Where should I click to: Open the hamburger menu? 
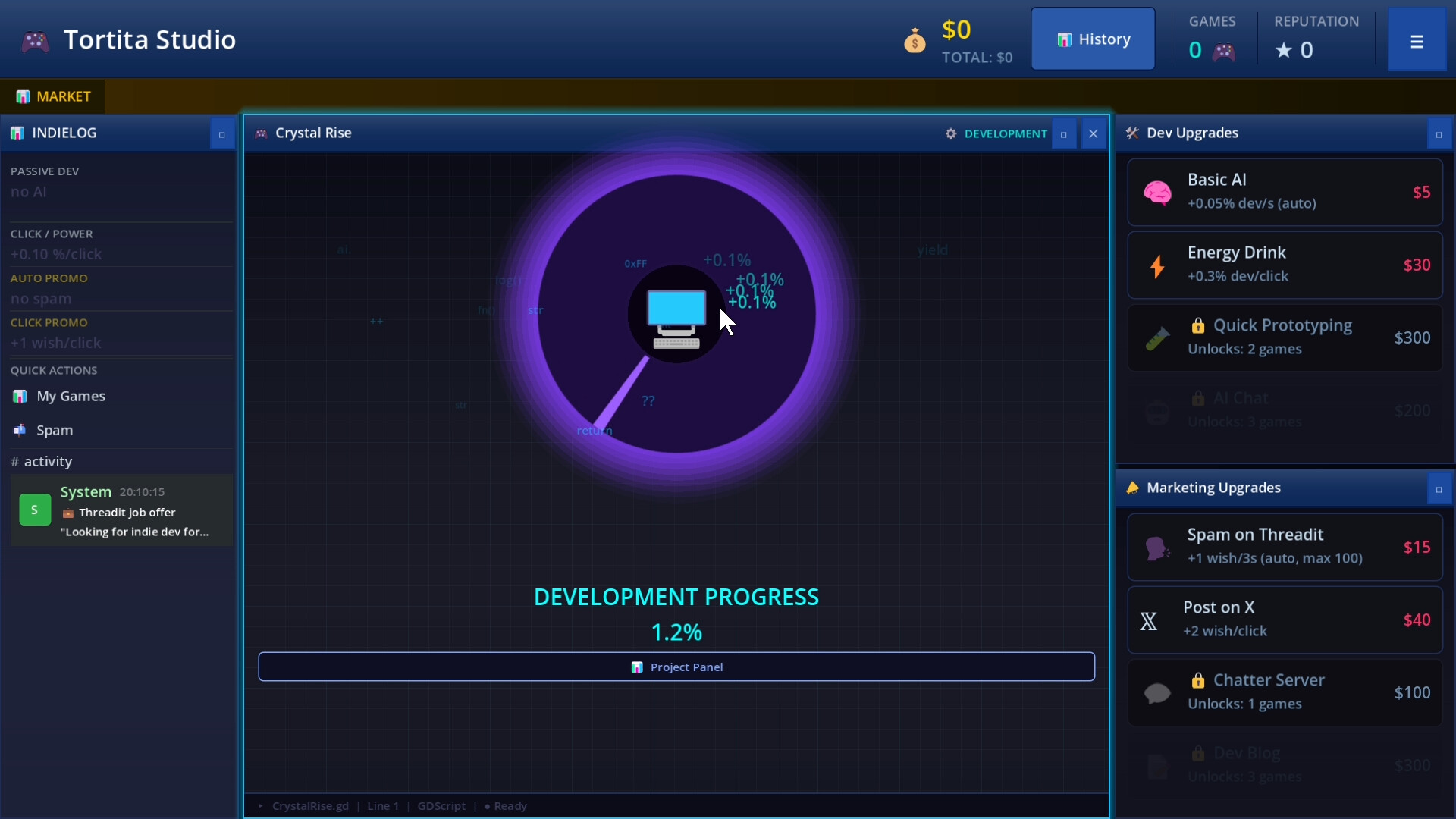1416,42
